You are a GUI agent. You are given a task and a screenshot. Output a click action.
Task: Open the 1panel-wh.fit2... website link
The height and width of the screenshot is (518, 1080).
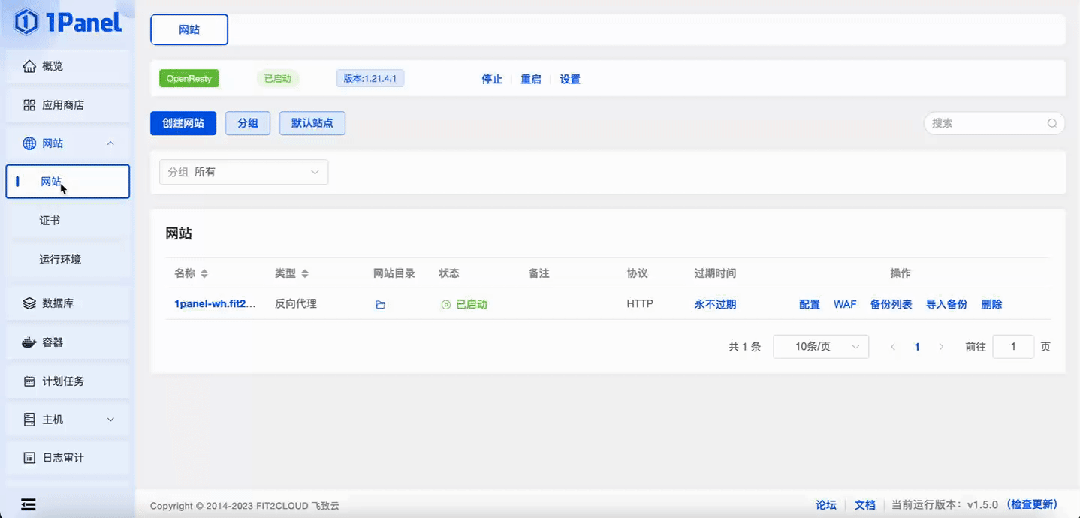215,304
